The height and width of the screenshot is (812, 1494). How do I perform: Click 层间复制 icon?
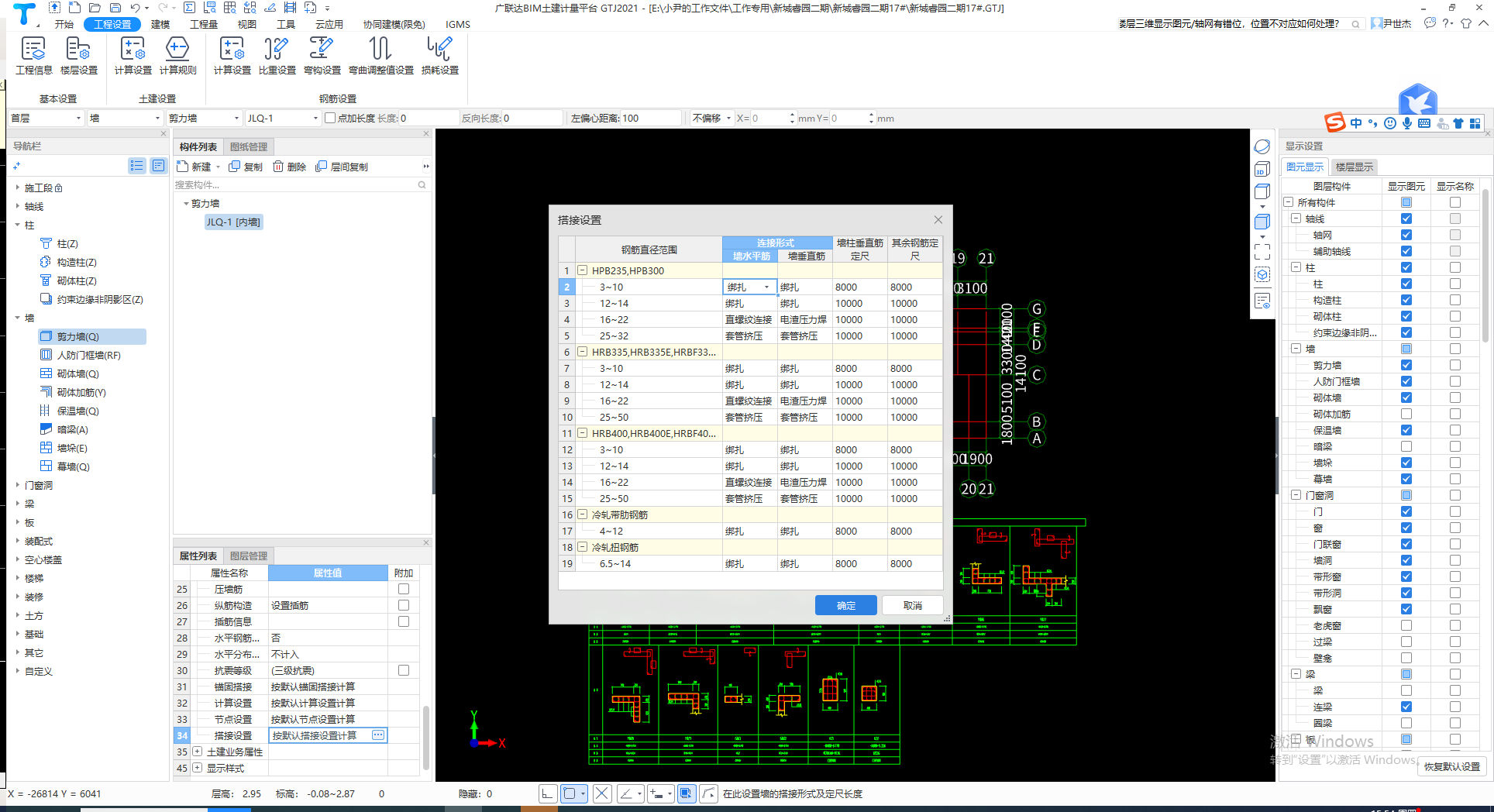pyautogui.click(x=342, y=167)
